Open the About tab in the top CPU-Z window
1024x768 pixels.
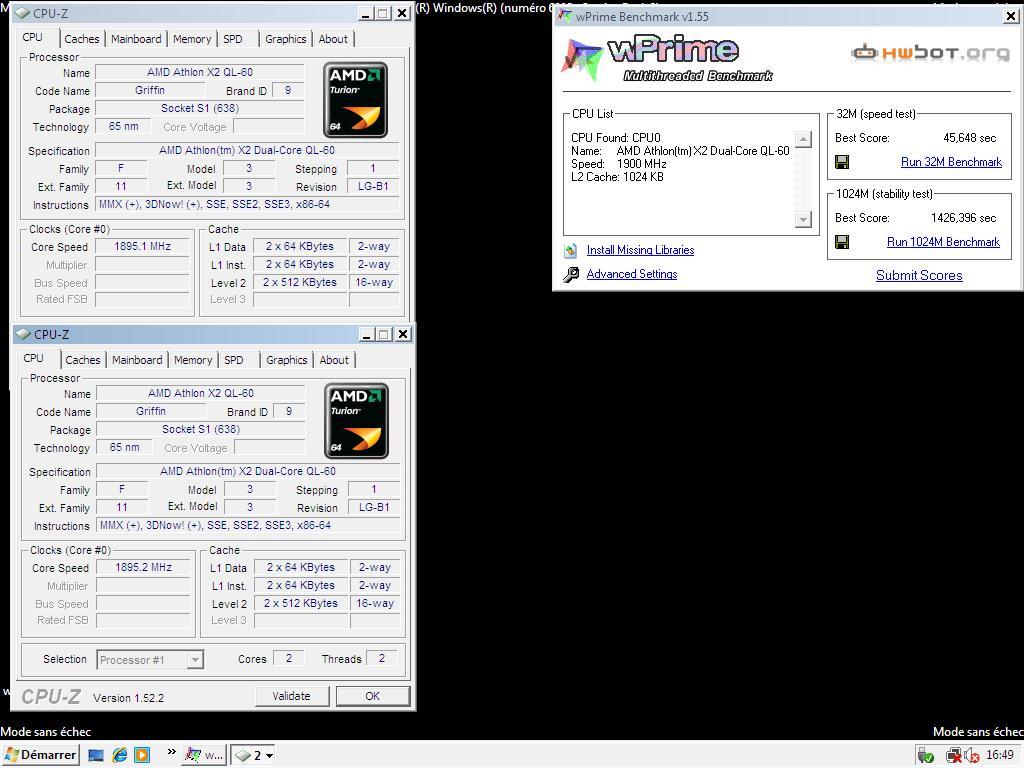tap(333, 39)
